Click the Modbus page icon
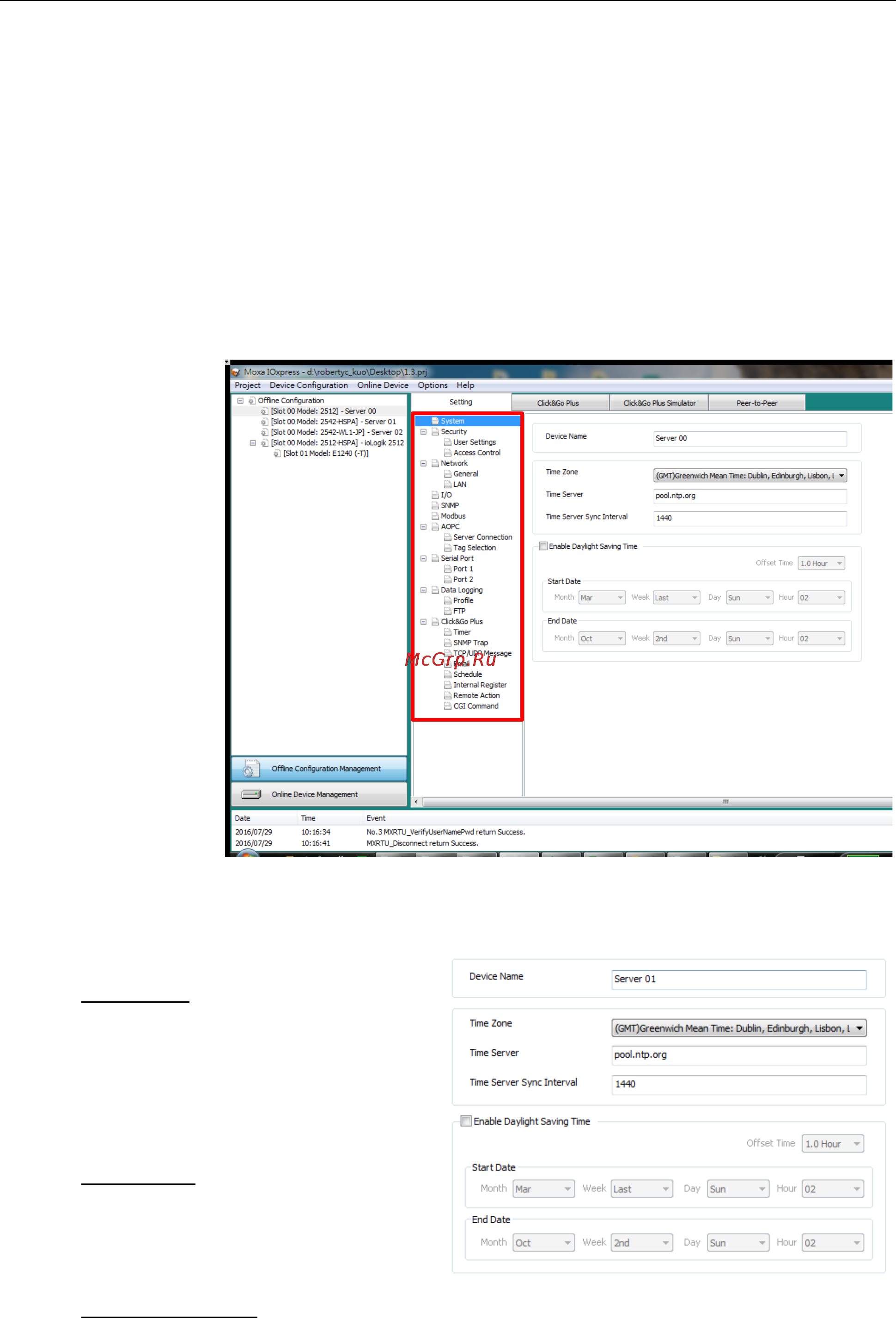 (435, 516)
